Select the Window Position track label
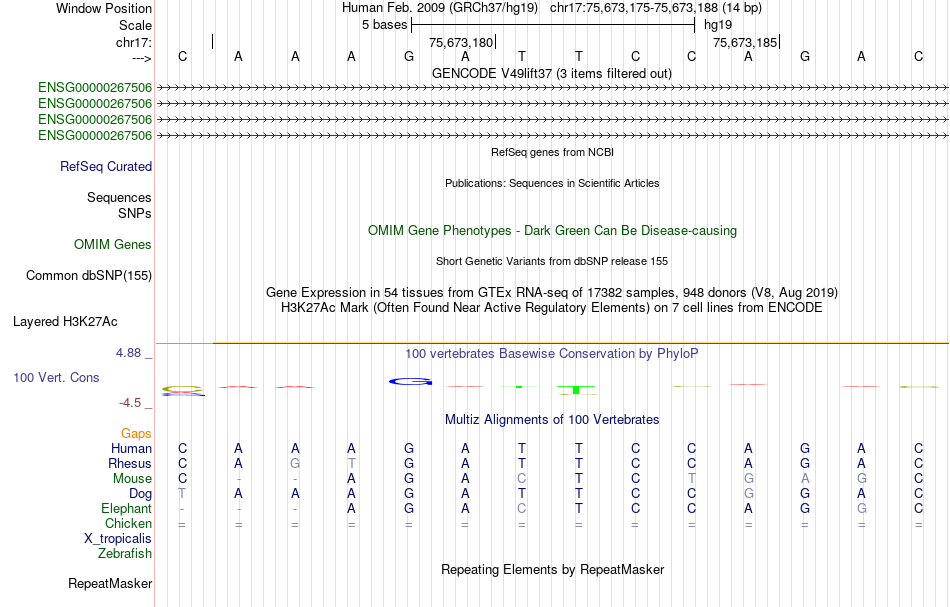Screen dimensions: 950x607 click(104, 8)
